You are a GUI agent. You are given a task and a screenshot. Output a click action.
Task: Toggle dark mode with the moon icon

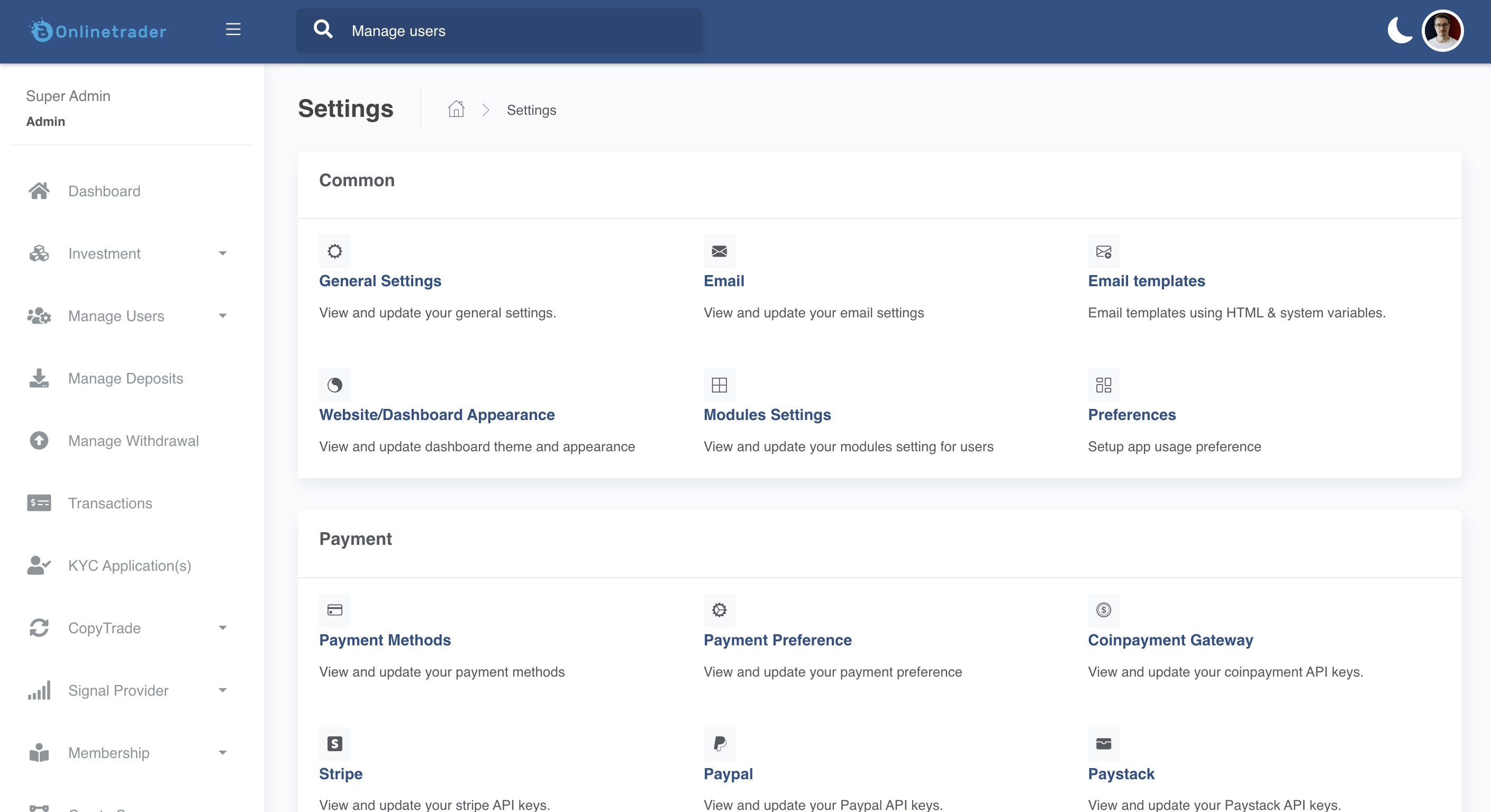pyautogui.click(x=1399, y=30)
